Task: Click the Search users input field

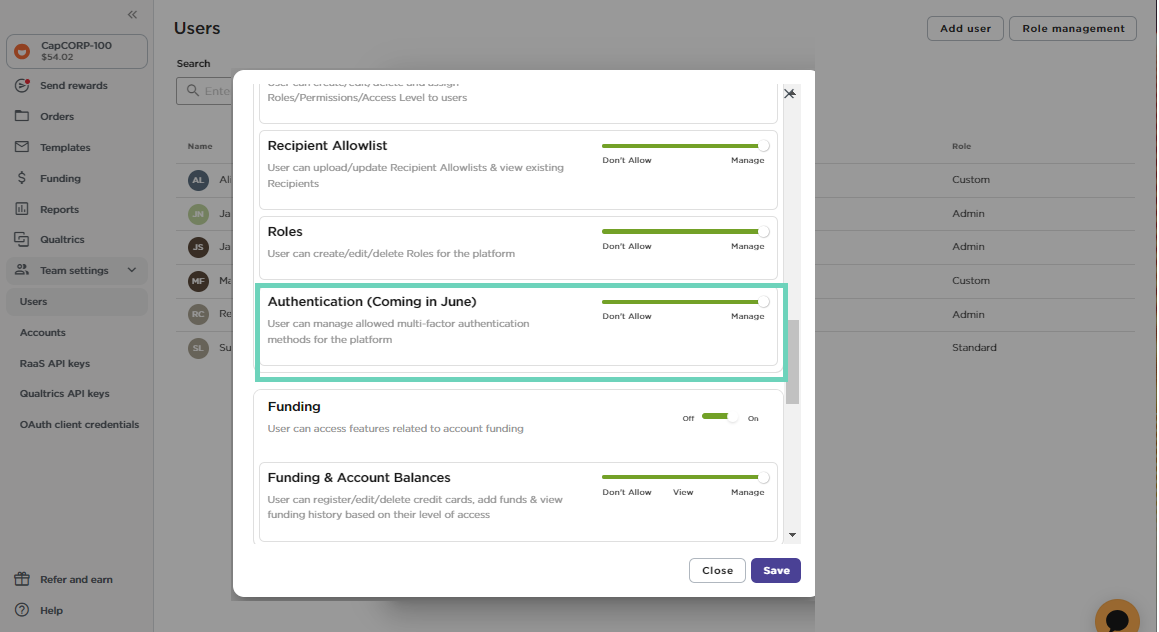Action: point(205,91)
